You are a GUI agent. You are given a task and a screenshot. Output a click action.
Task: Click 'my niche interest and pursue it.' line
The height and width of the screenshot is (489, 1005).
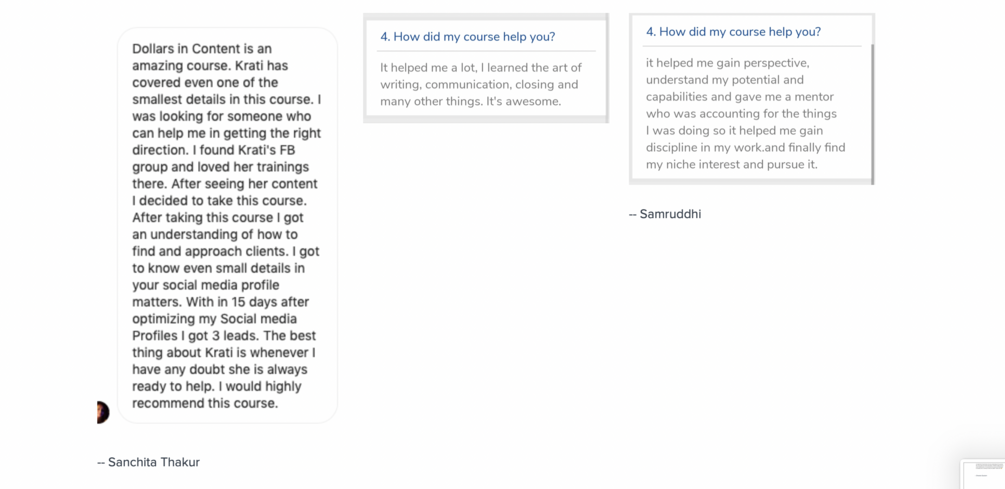click(732, 164)
